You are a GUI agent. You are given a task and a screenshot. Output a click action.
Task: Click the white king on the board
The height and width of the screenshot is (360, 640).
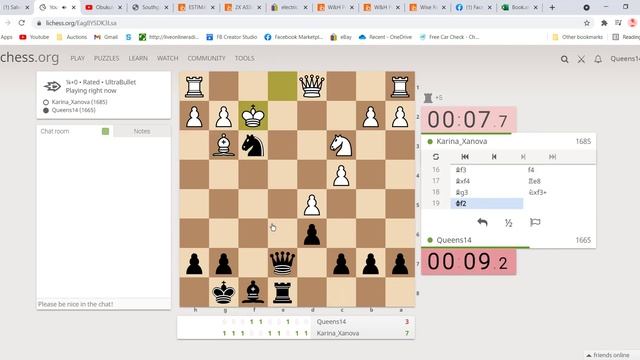coord(253,116)
